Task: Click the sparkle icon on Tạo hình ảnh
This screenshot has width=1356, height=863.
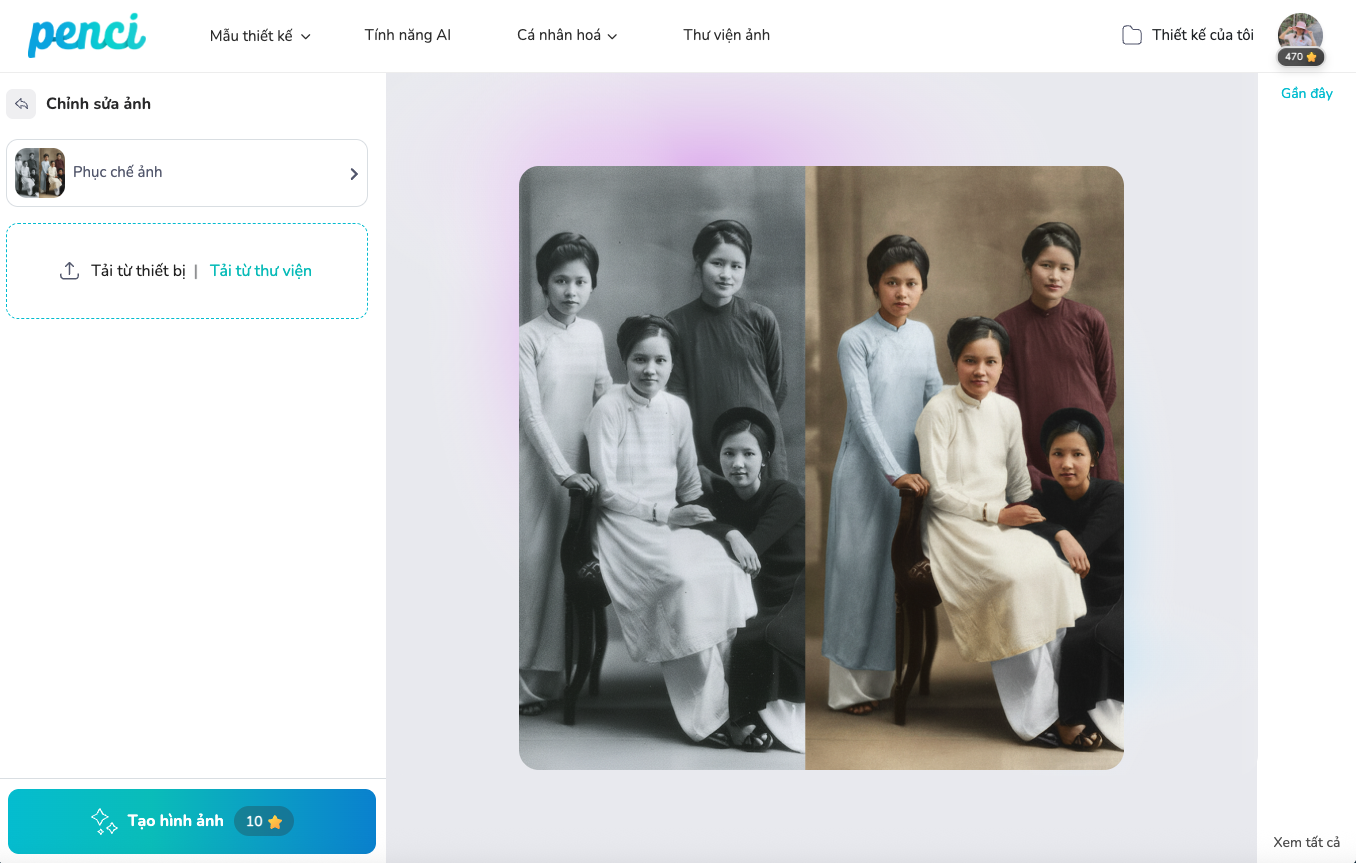Action: coord(104,821)
